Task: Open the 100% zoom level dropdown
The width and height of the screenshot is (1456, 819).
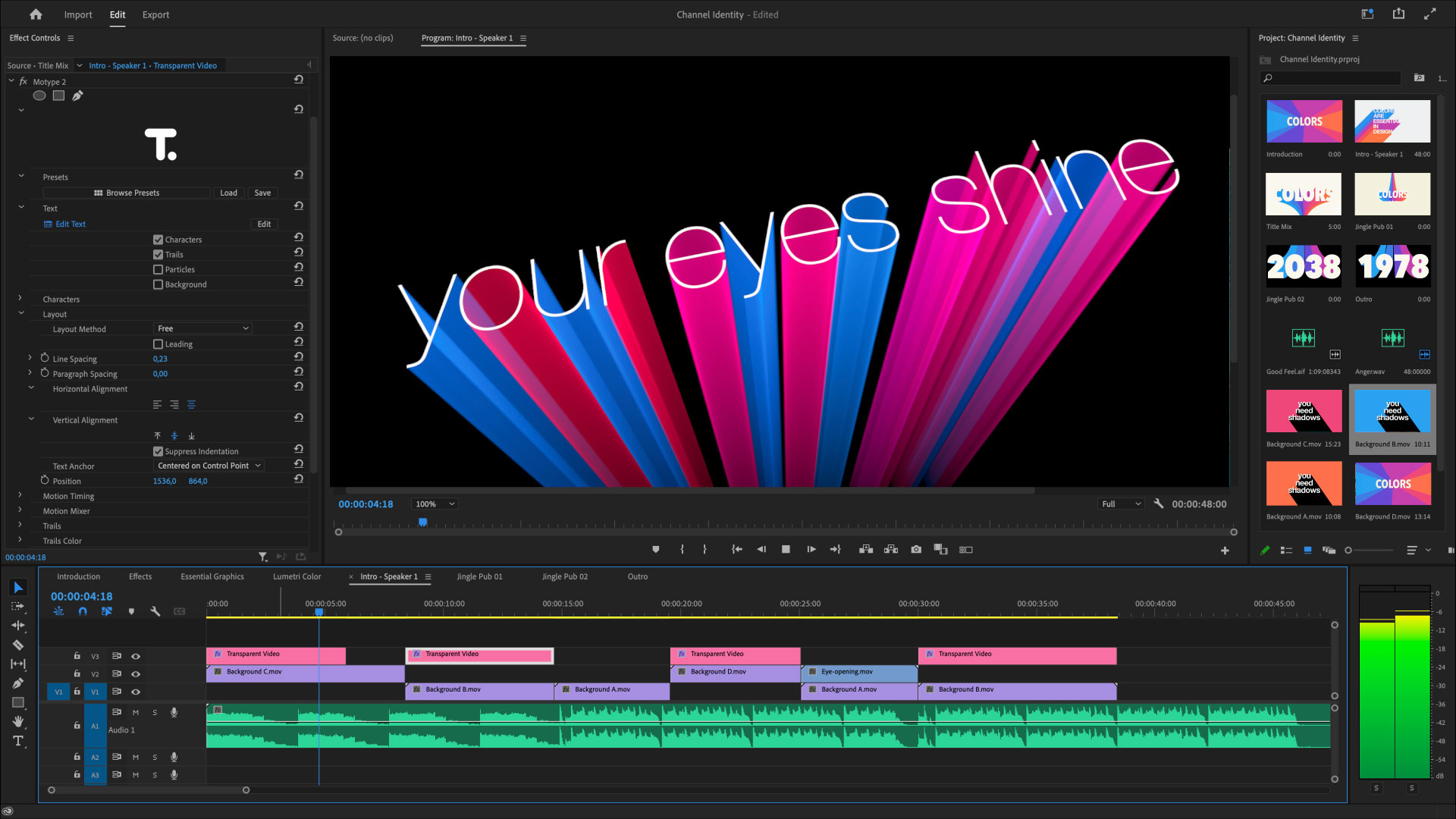Action: (435, 504)
